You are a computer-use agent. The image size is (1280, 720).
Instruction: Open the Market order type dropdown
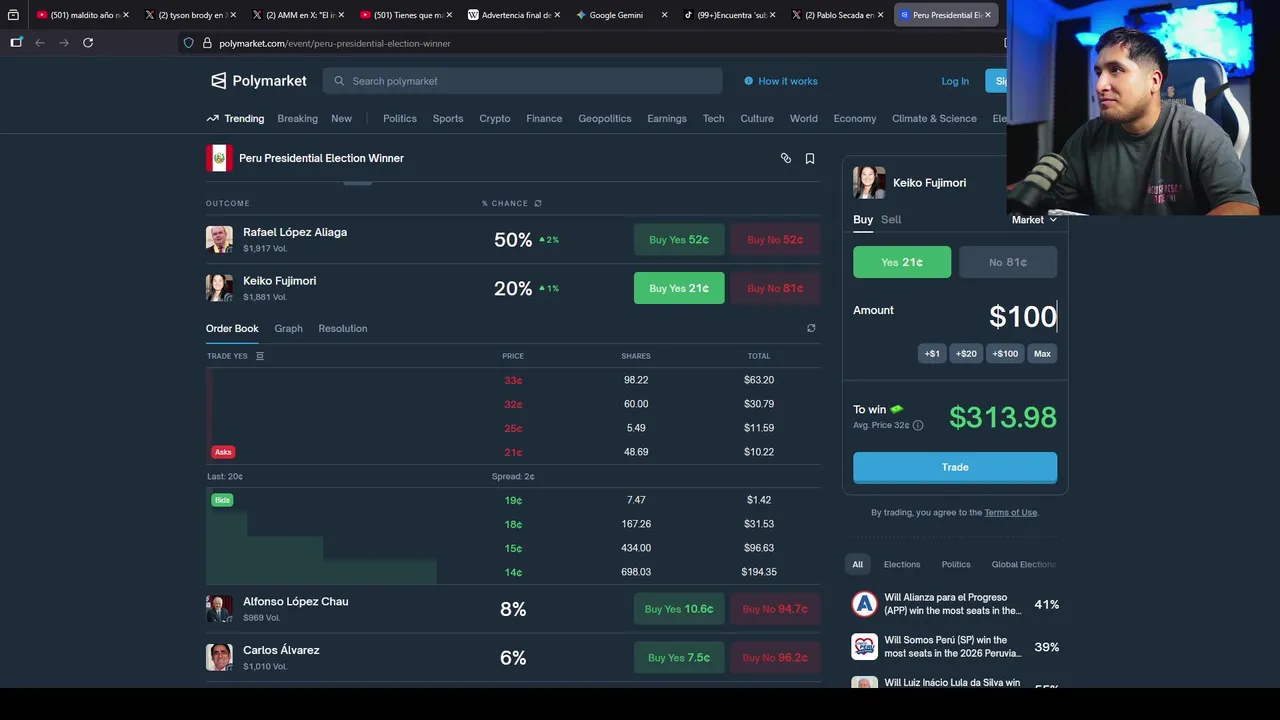click(1034, 220)
